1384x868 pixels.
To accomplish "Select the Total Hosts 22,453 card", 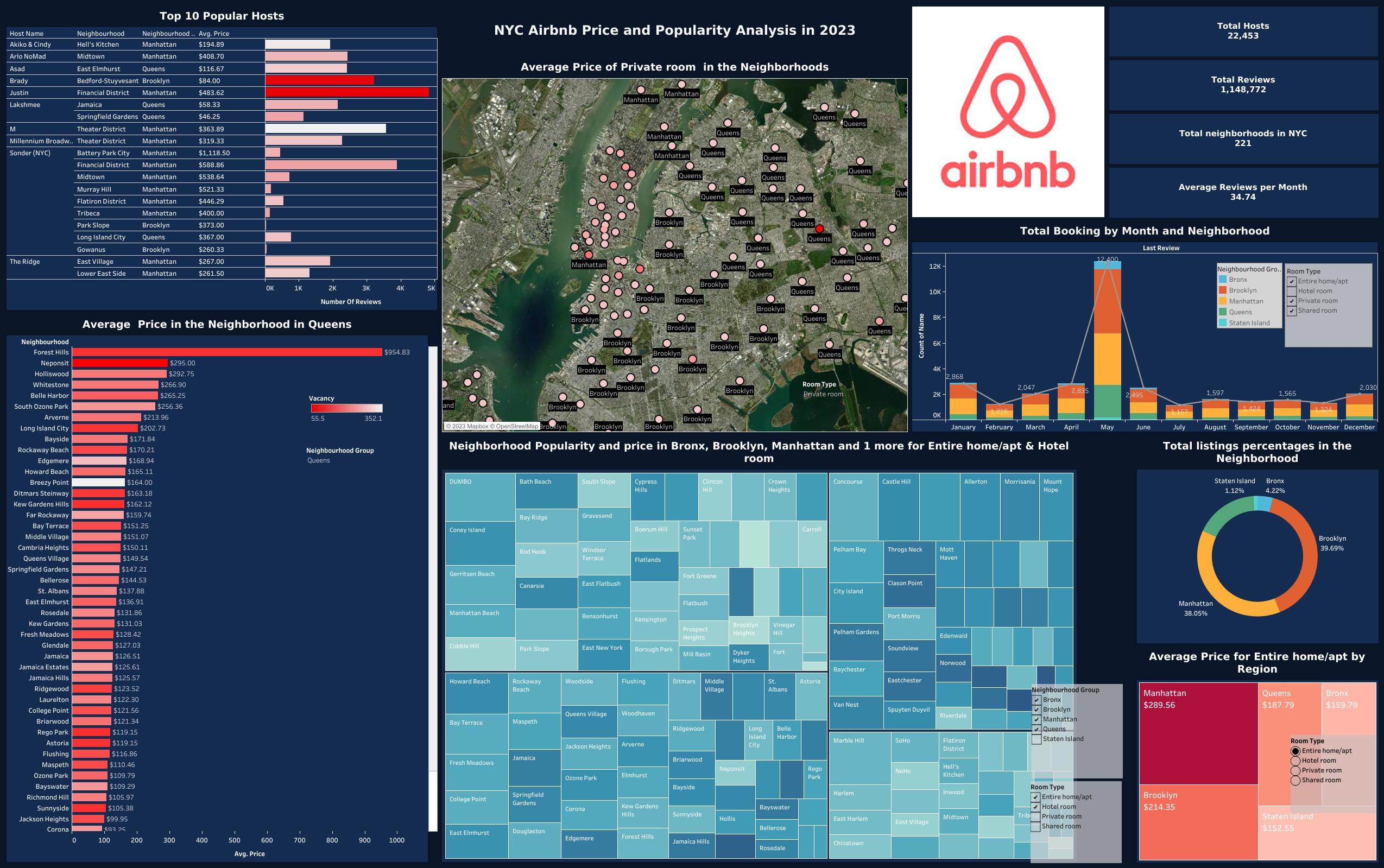I will pos(1243,31).
